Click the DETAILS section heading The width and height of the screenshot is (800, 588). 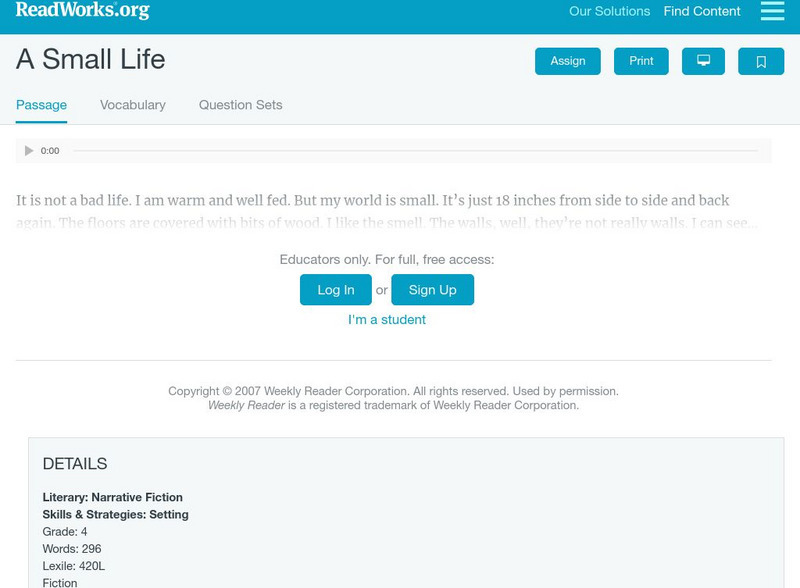click(x=74, y=462)
